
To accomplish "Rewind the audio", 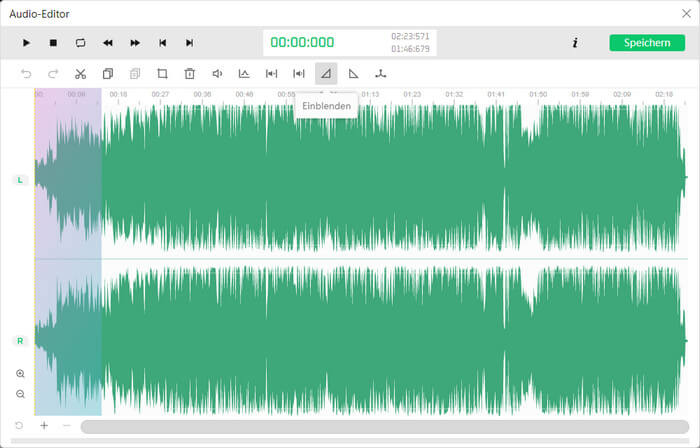I will tap(108, 43).
